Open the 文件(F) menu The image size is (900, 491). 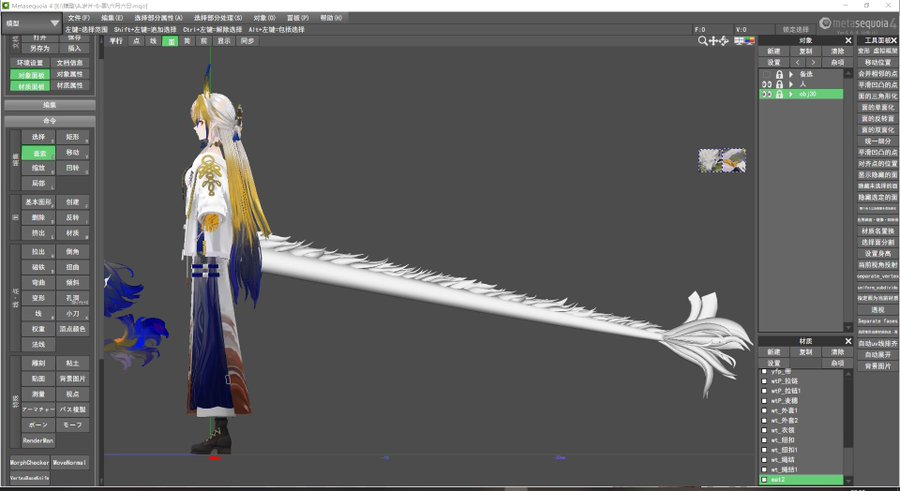pos(79,18)
